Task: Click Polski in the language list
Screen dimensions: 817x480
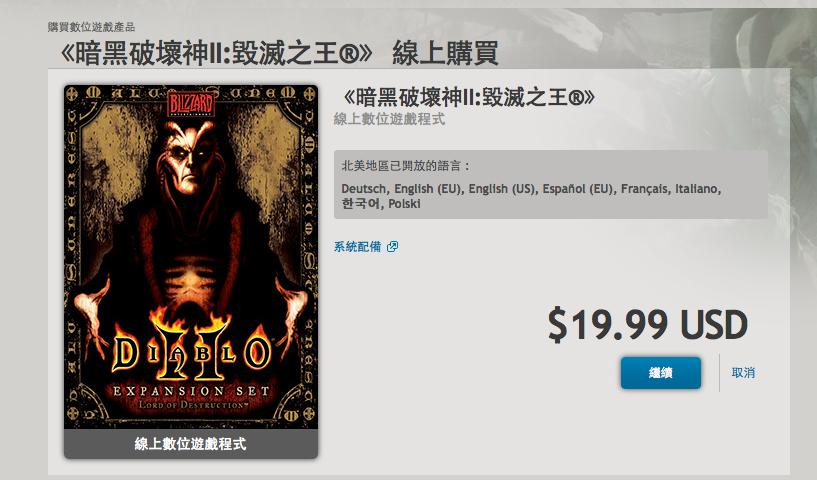Action: tap(404, 204)
